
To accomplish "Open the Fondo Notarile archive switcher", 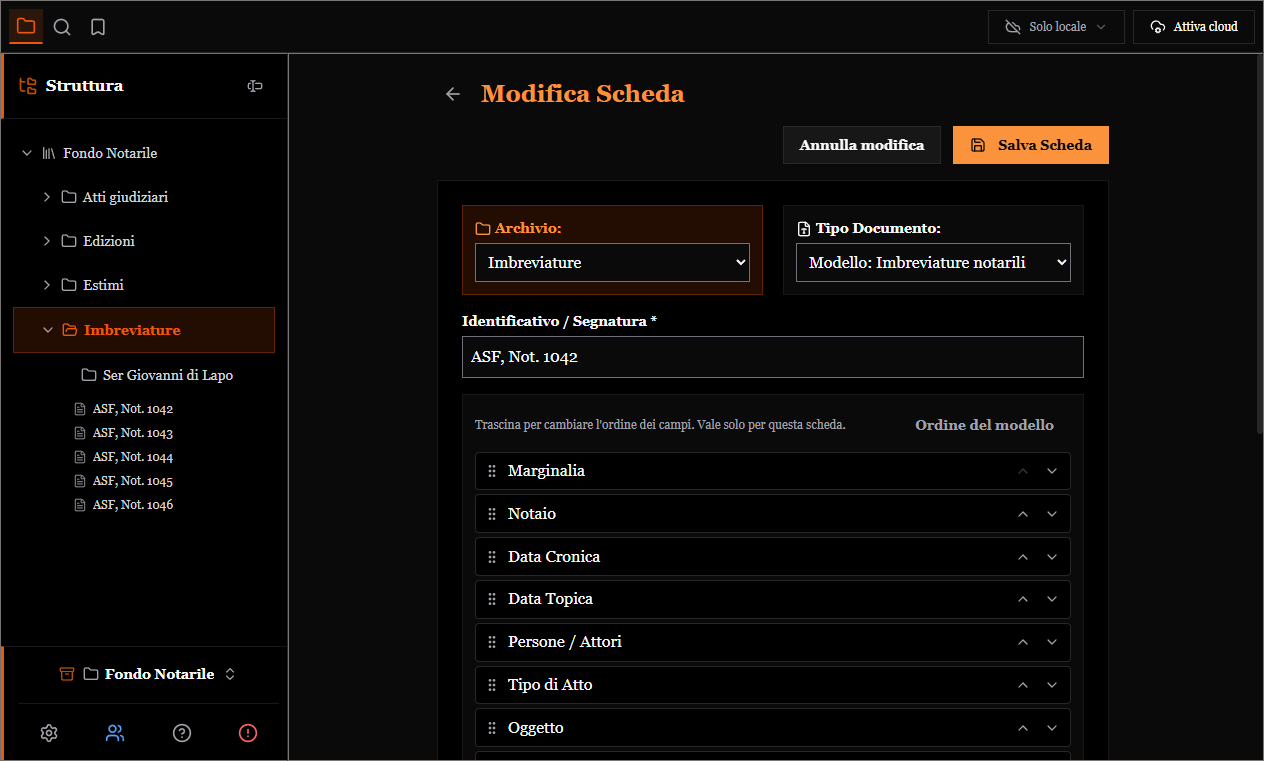I will pos(147,674).
